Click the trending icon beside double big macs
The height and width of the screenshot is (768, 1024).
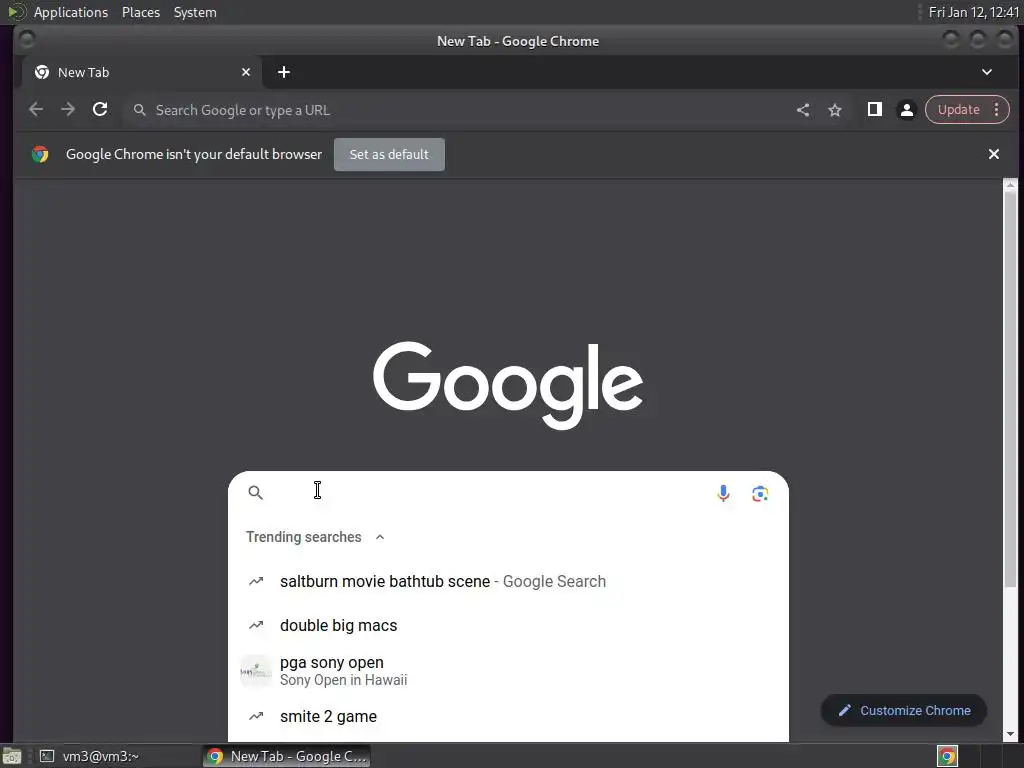[x=256, y=626]
